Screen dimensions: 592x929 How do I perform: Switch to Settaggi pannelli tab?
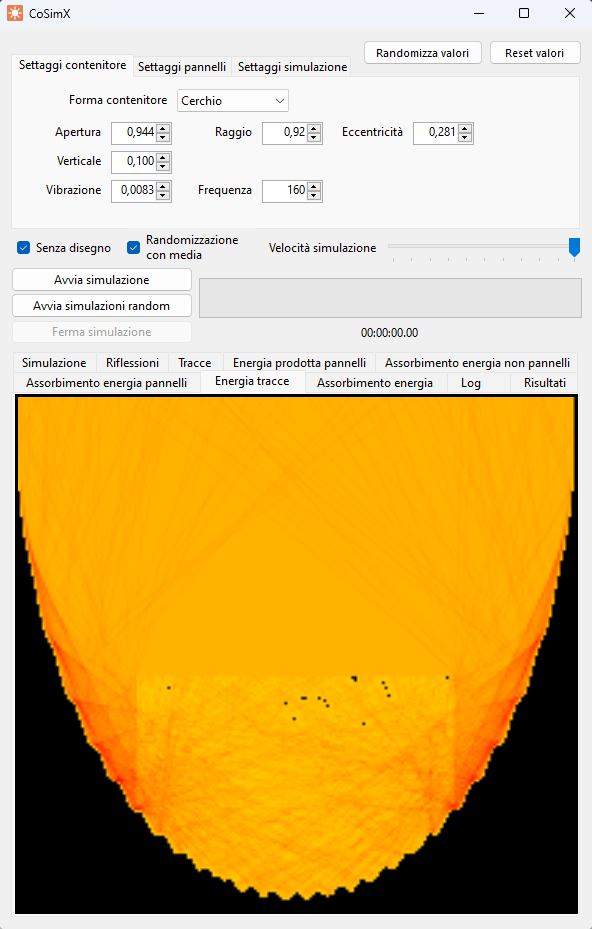pos(182,67)
